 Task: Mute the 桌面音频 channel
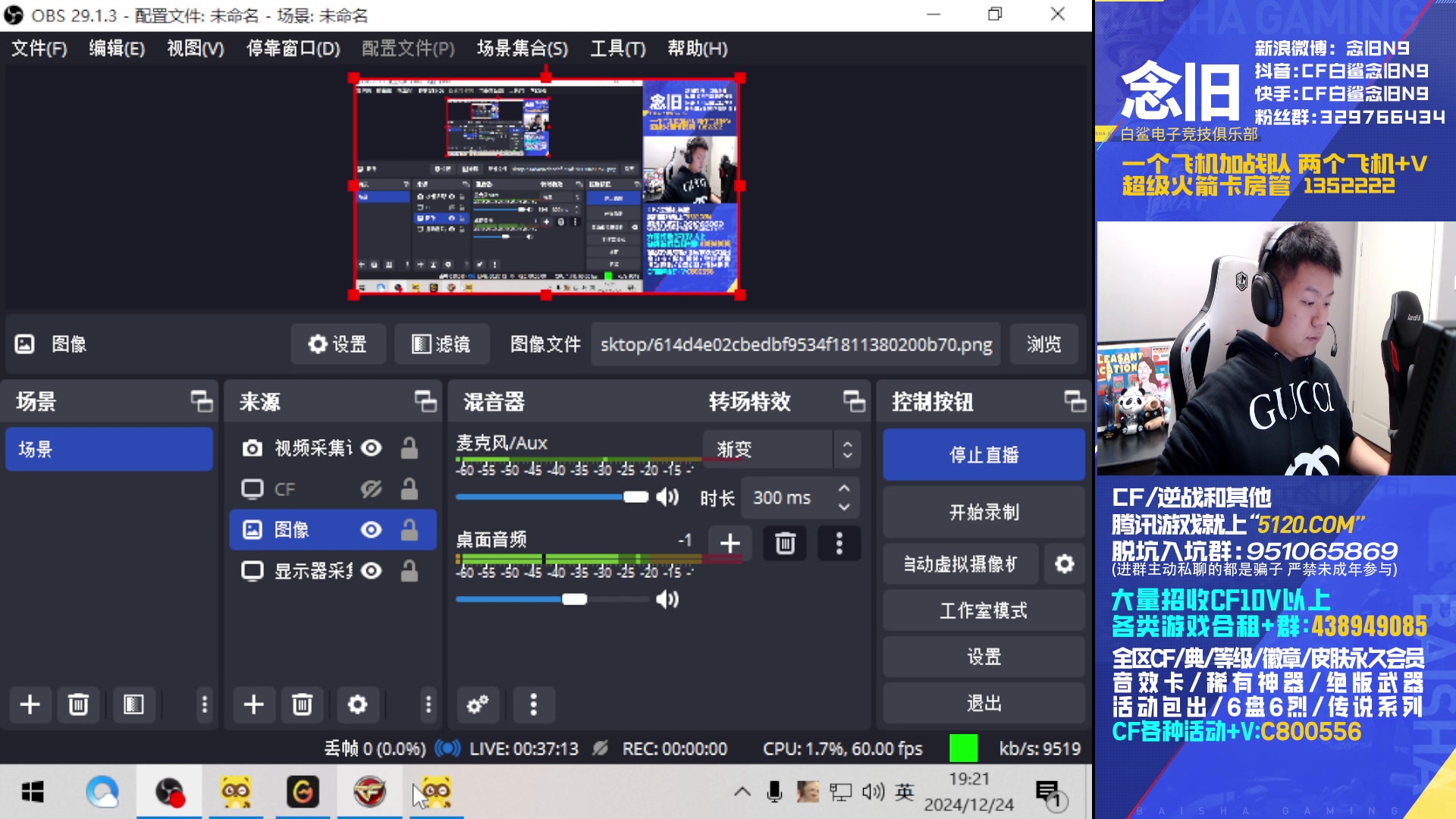[667, 599]
